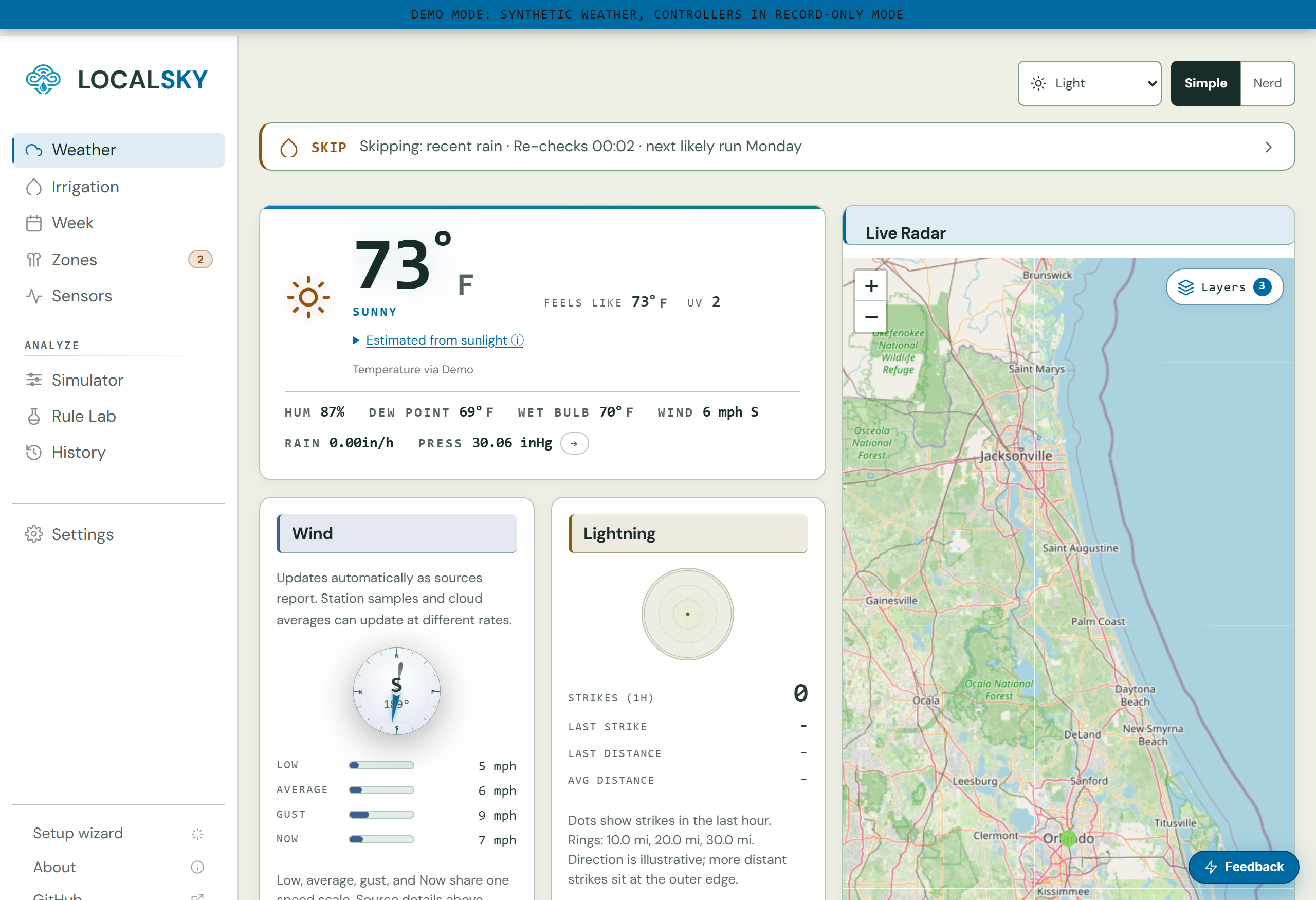Screen dimensions: 1316x900
Task: Open the Irrigation page in sidebar
Action: point(119,187)
